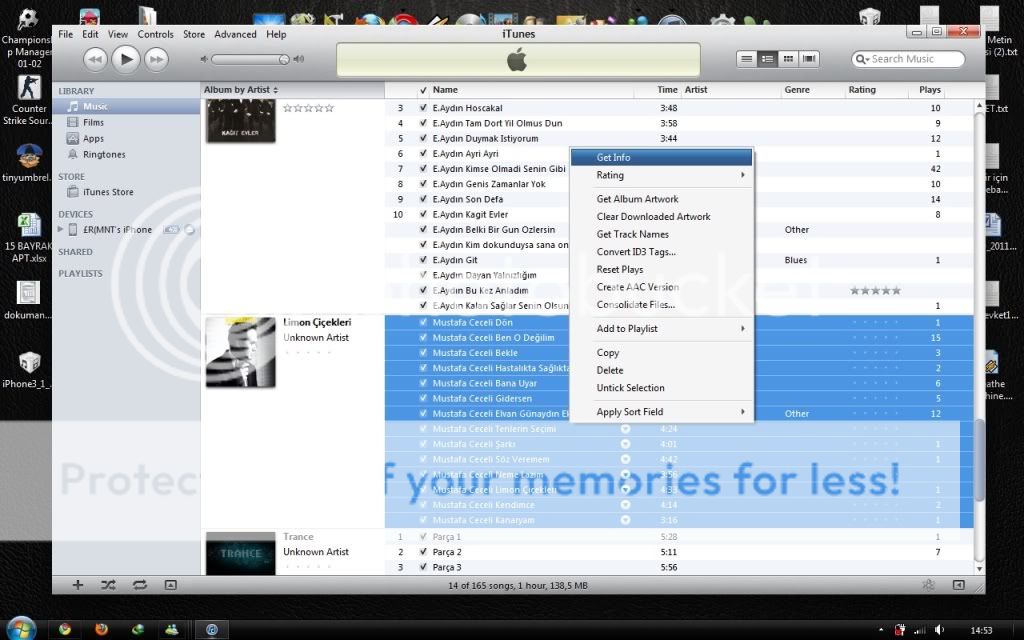
Task: Start playback with the Play button
Action: (126, 59)
